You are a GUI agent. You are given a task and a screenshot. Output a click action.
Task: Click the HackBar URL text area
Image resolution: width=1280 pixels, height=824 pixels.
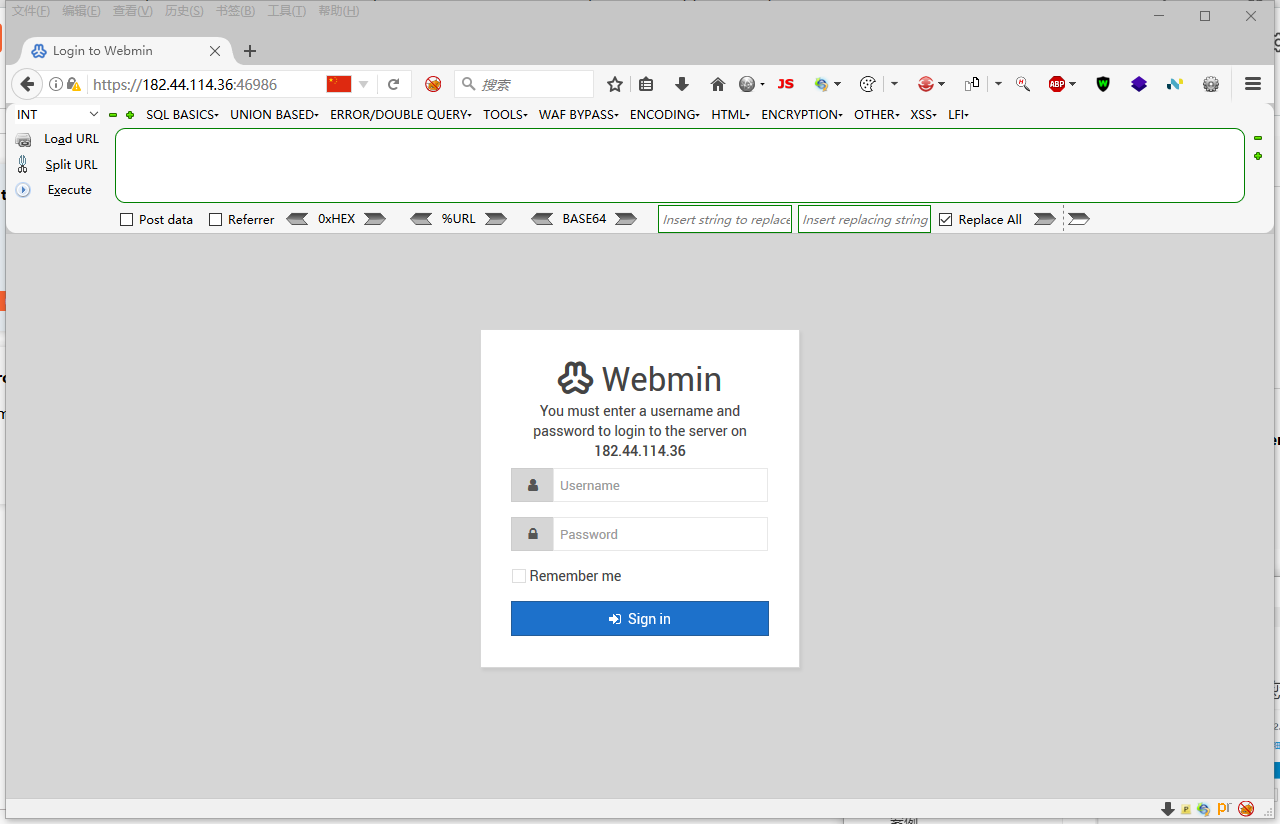point(680,165)
